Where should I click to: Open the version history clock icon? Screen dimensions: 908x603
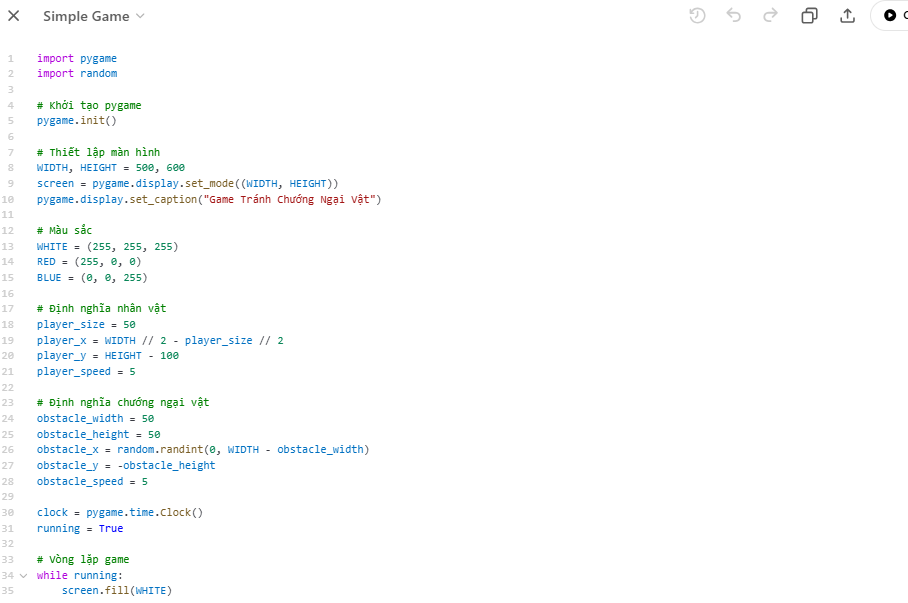pyautogui.click(x=697, y=15)
